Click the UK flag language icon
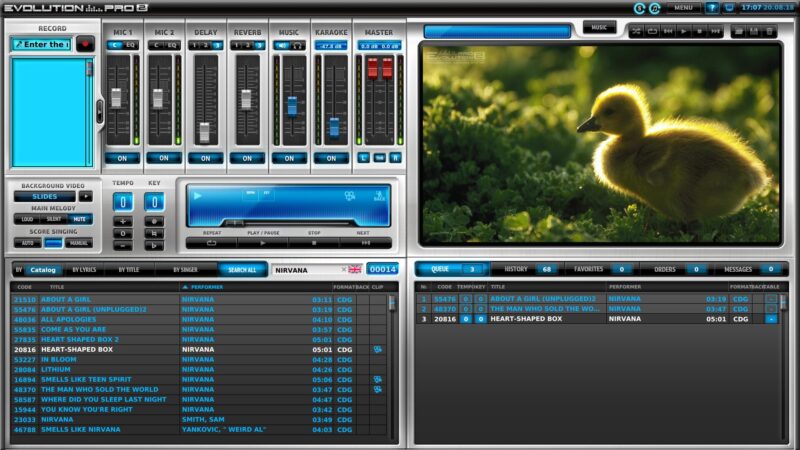800x450 pixels. (355, 269)
